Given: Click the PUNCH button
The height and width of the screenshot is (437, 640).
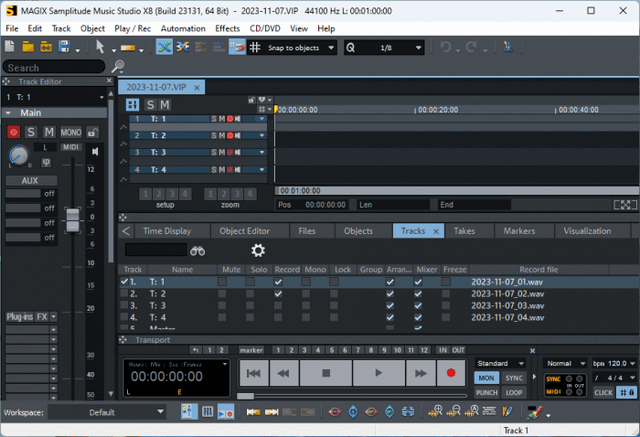Looking at the screenshot, I should pos(487,393).
